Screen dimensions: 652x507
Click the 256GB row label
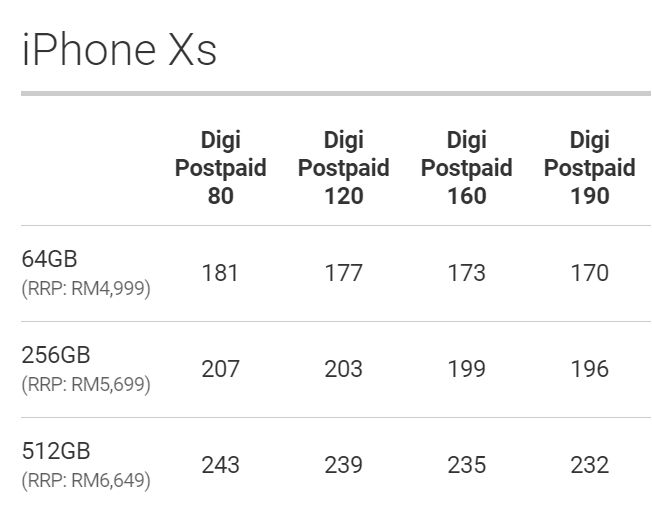55,355
